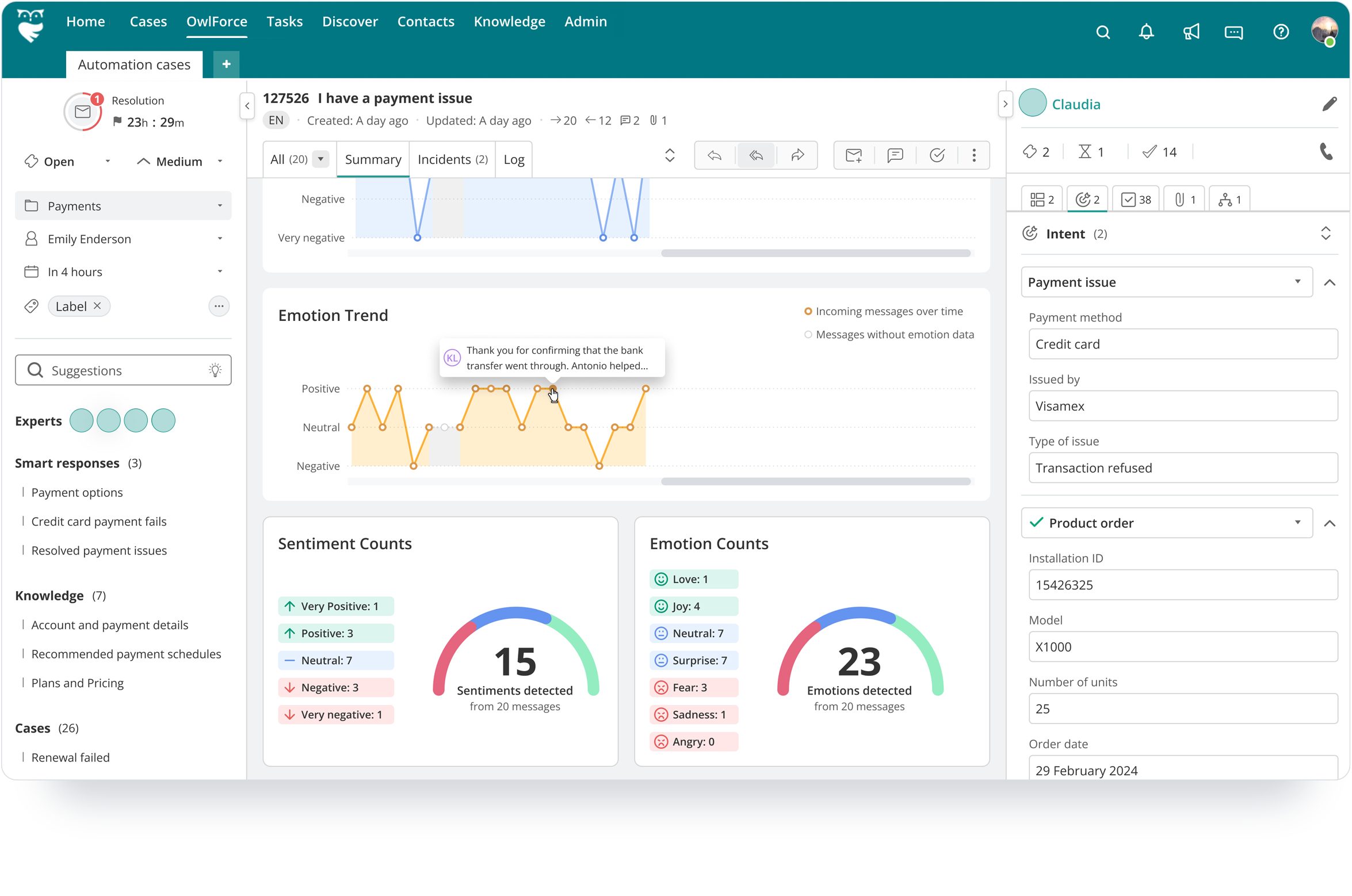The width and height of the screenshot is (1352, 896).
Task: Open a new email from the conversation toolbar
Action: (x=853, y=155)
